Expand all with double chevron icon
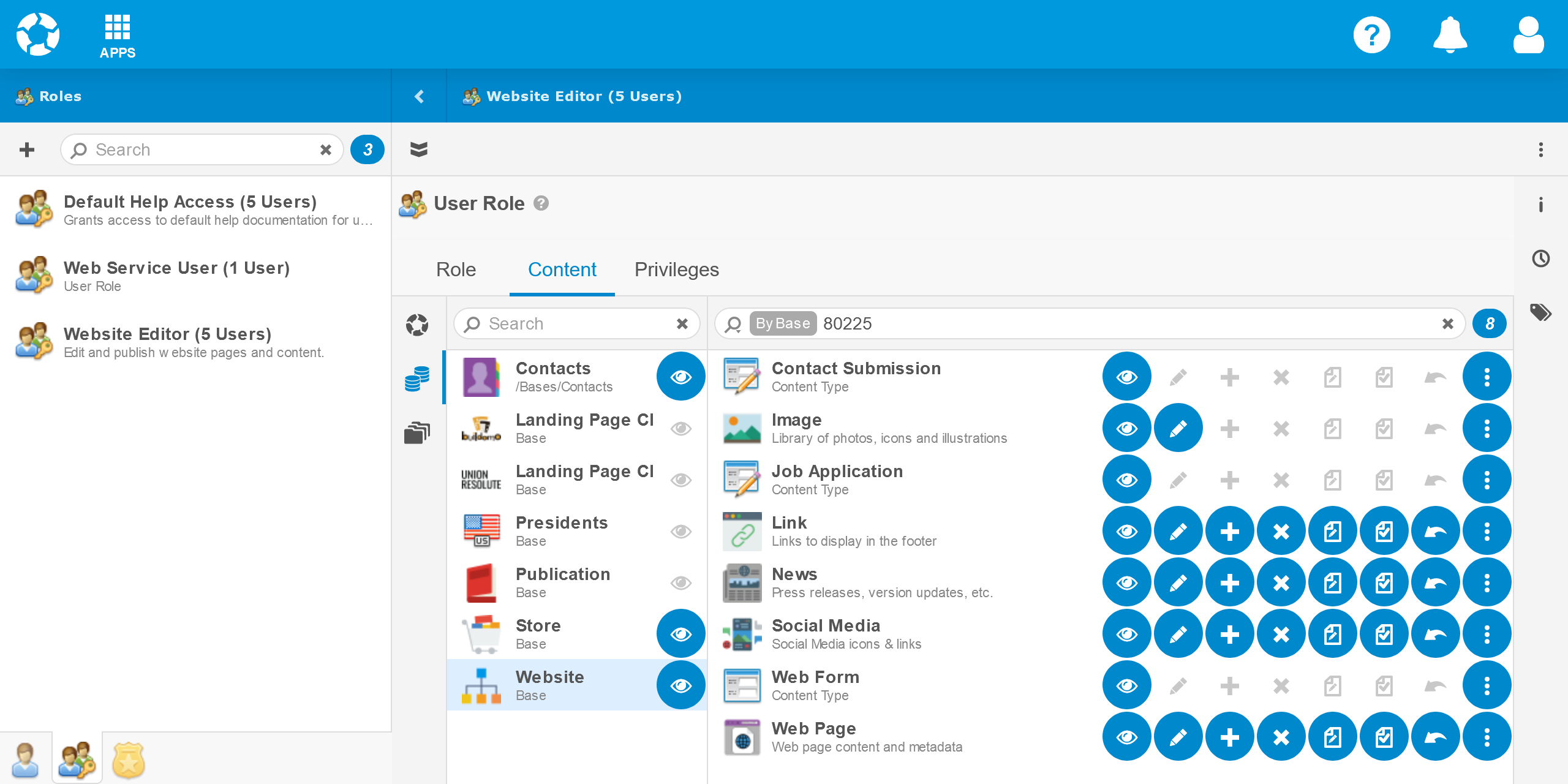Viewport: 1568px width, 784px height. click(x=419, y=149)
